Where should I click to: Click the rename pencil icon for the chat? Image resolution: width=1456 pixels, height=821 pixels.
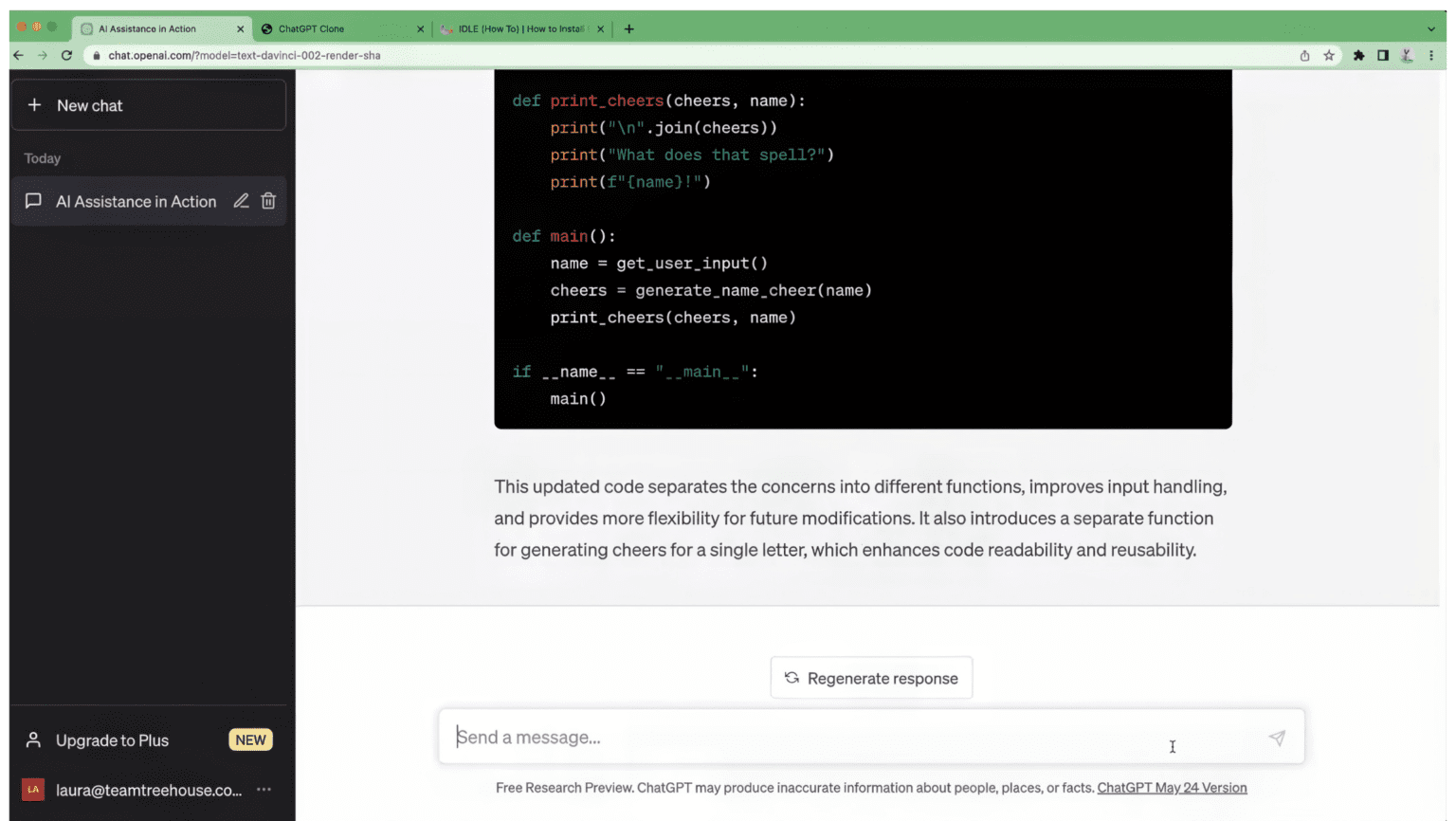point(241,201)
